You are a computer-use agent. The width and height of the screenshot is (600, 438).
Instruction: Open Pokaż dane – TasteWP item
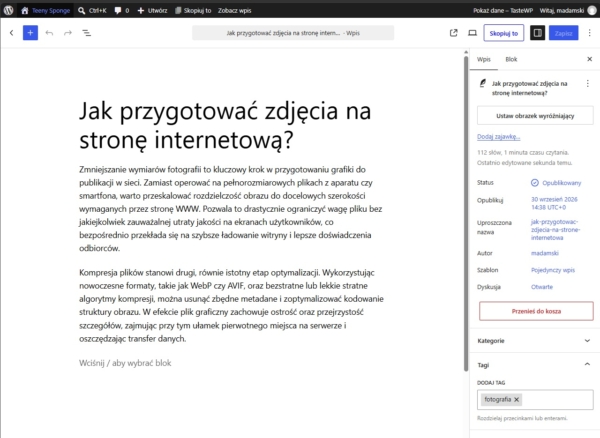coord(503,11)
